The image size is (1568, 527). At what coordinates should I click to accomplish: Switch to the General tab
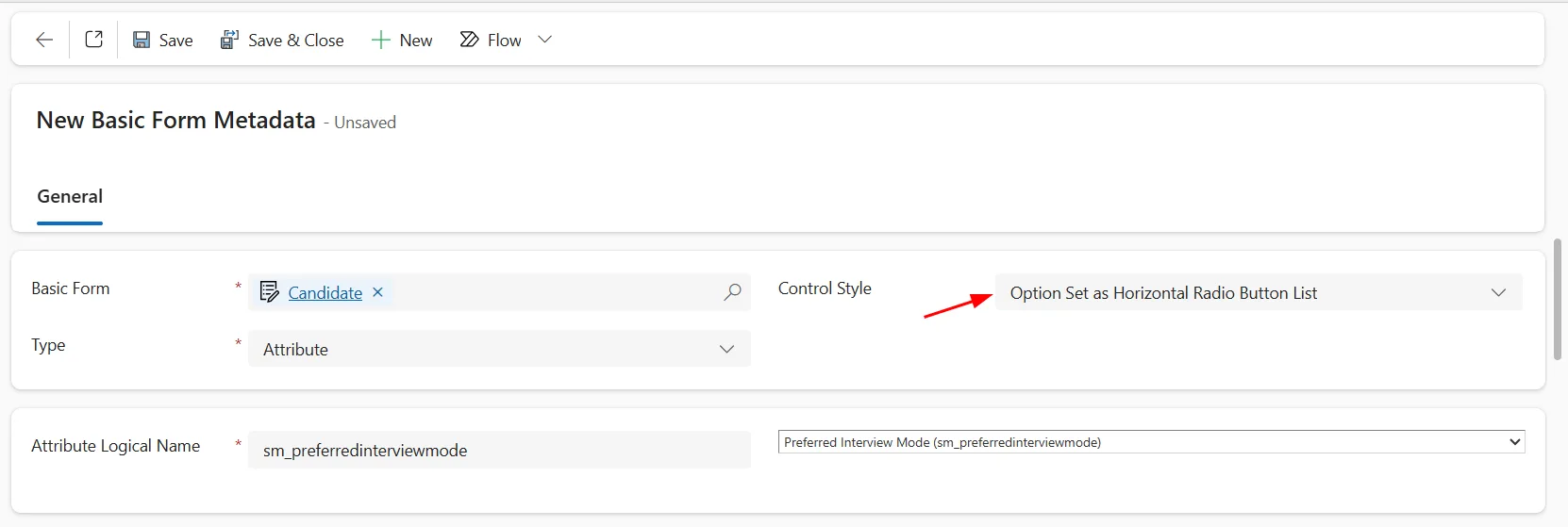70,196
